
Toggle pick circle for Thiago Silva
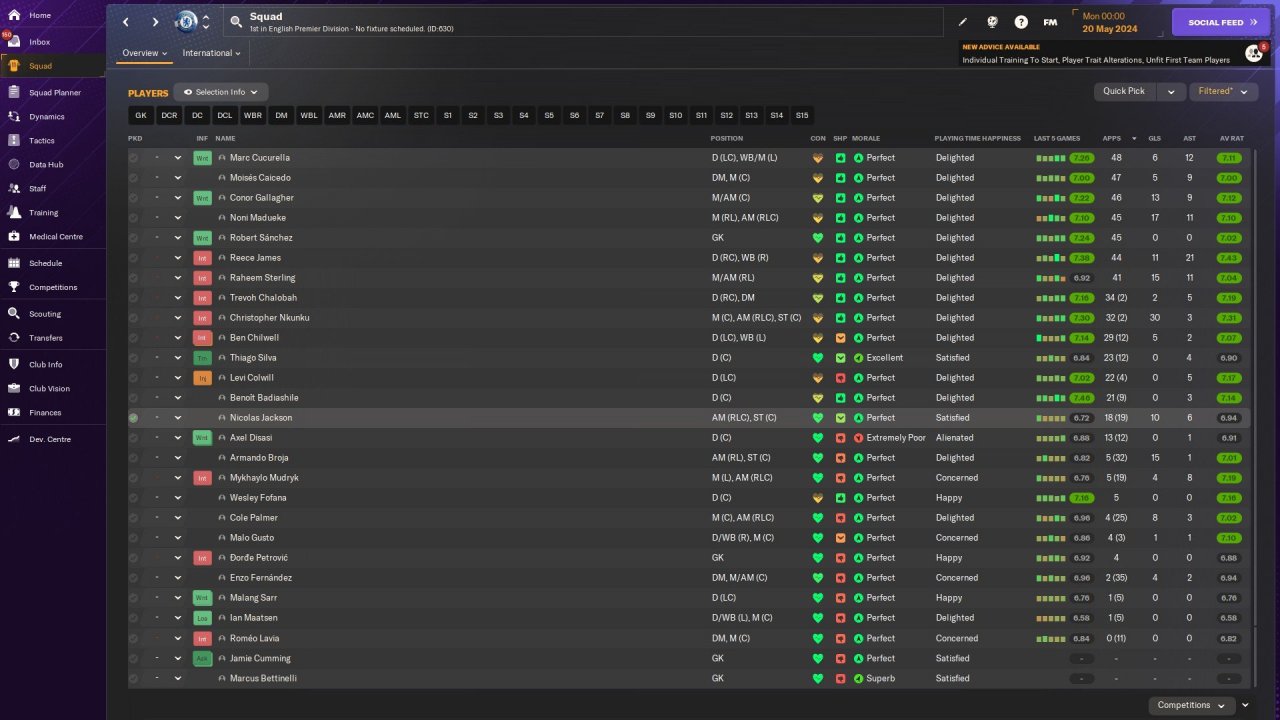tap(134, 358)
